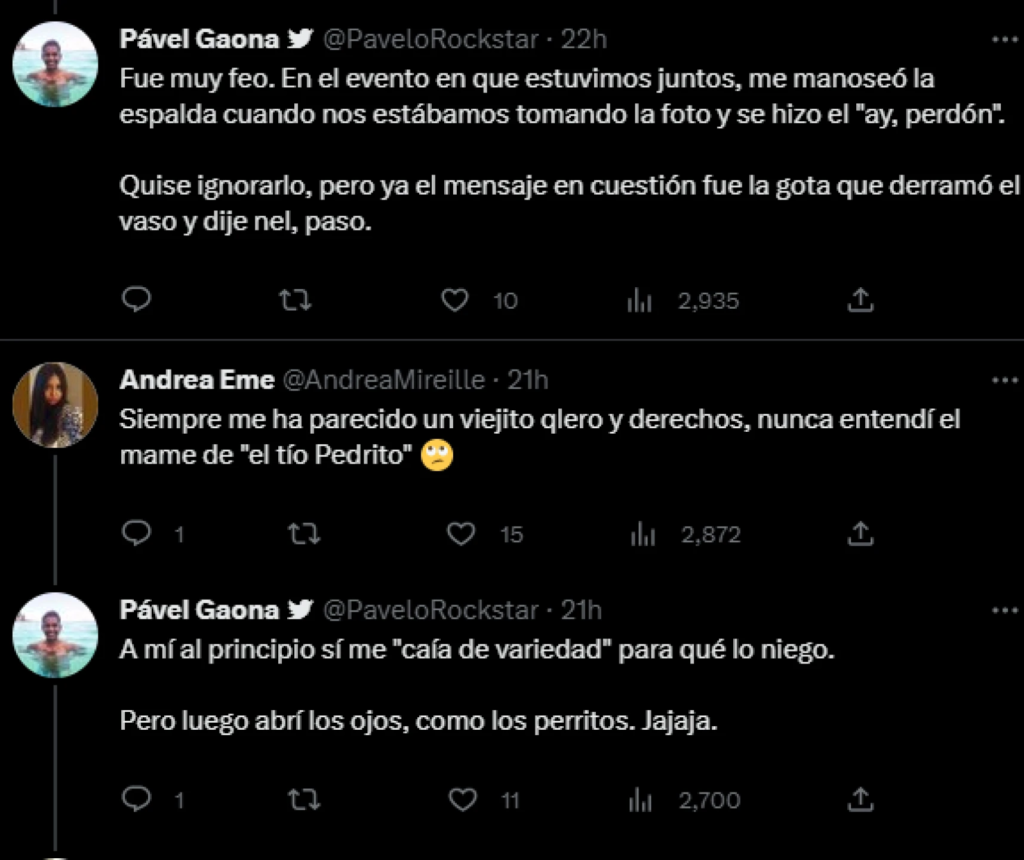Open the 22h timestamp of the first tweet

pos(585,39)
